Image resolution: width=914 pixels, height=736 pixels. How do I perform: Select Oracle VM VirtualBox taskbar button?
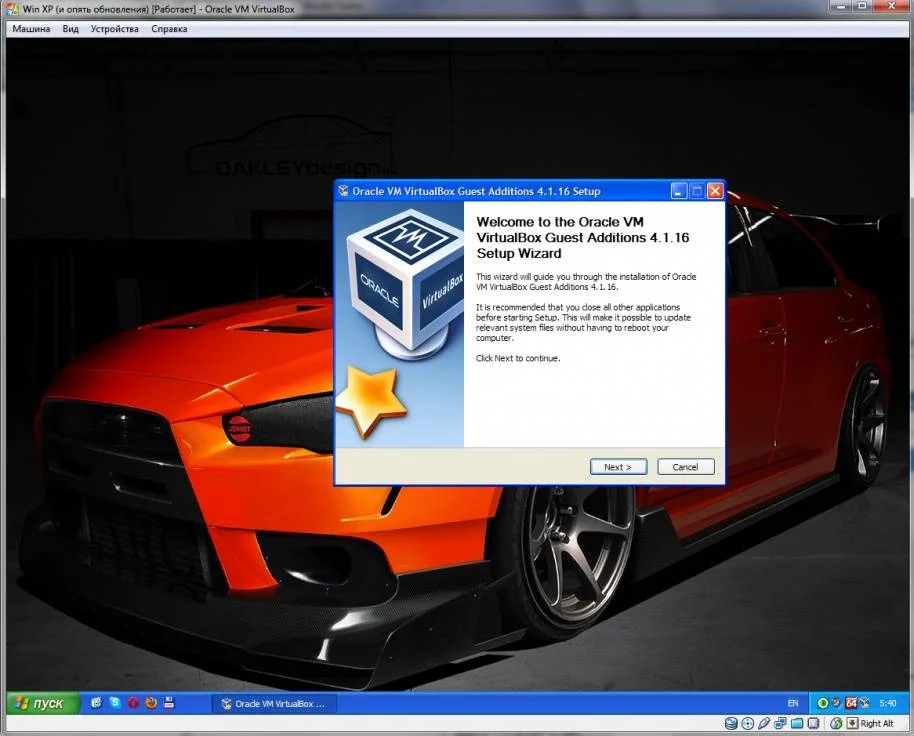[x=274, y=704]
